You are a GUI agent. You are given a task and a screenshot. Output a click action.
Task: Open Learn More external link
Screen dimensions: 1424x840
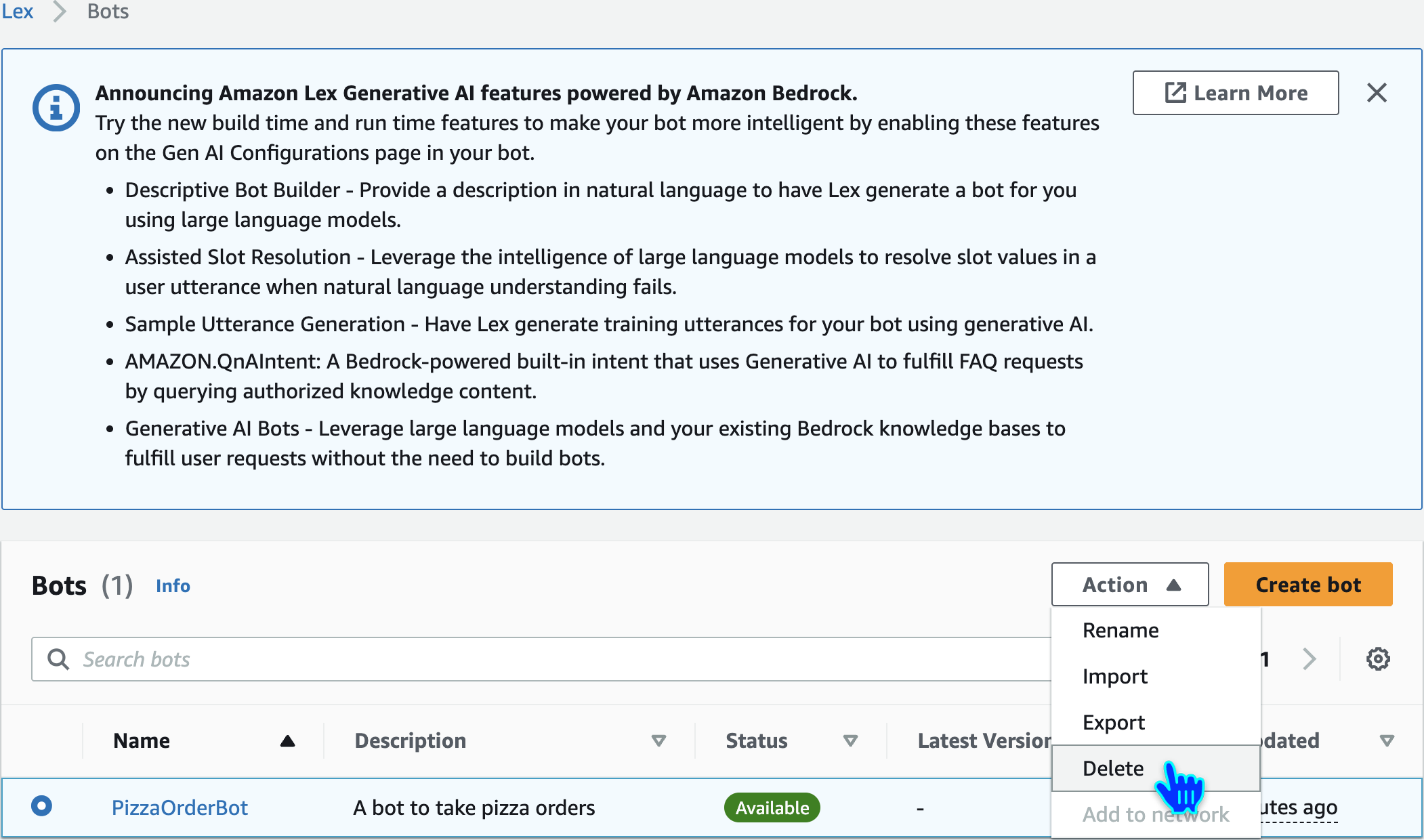tap(1235, 93)
